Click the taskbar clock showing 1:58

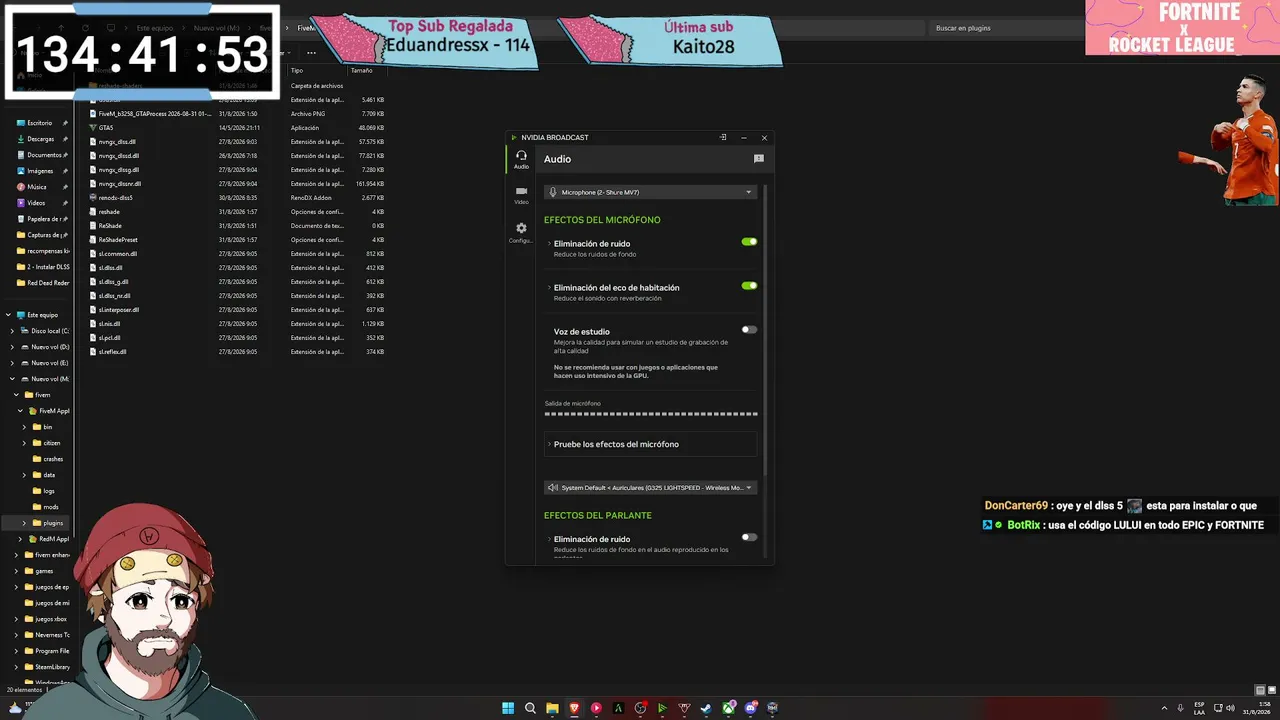pos(1257,708)
